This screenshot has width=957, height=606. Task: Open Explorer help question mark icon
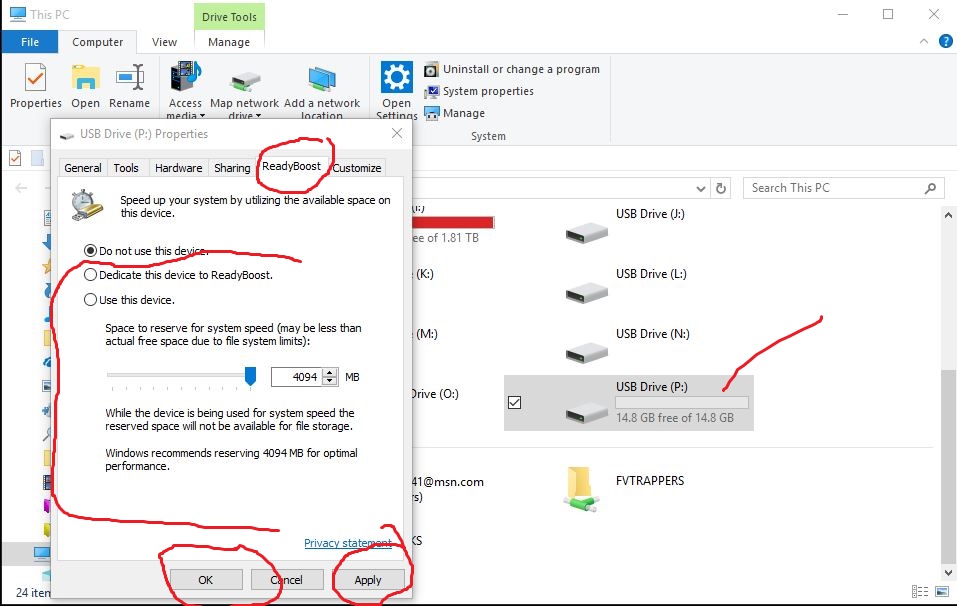tap(945, 41)
